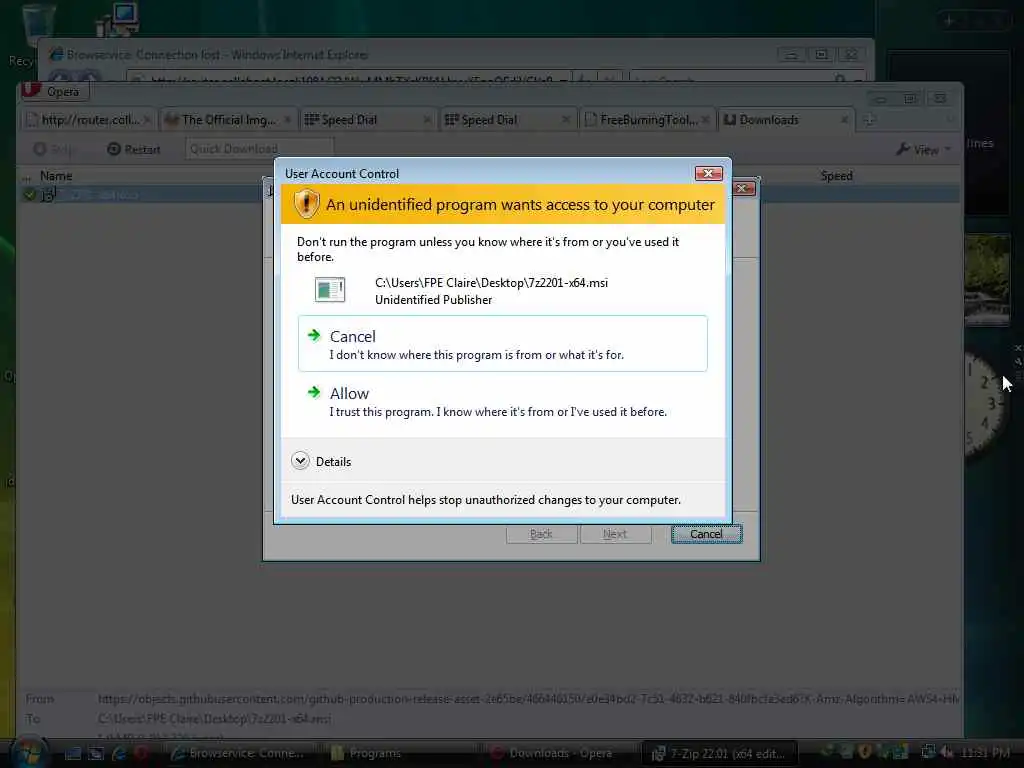Expand the Details section of UAC
Screen dimensions: 1024x768
coord(321,461)
